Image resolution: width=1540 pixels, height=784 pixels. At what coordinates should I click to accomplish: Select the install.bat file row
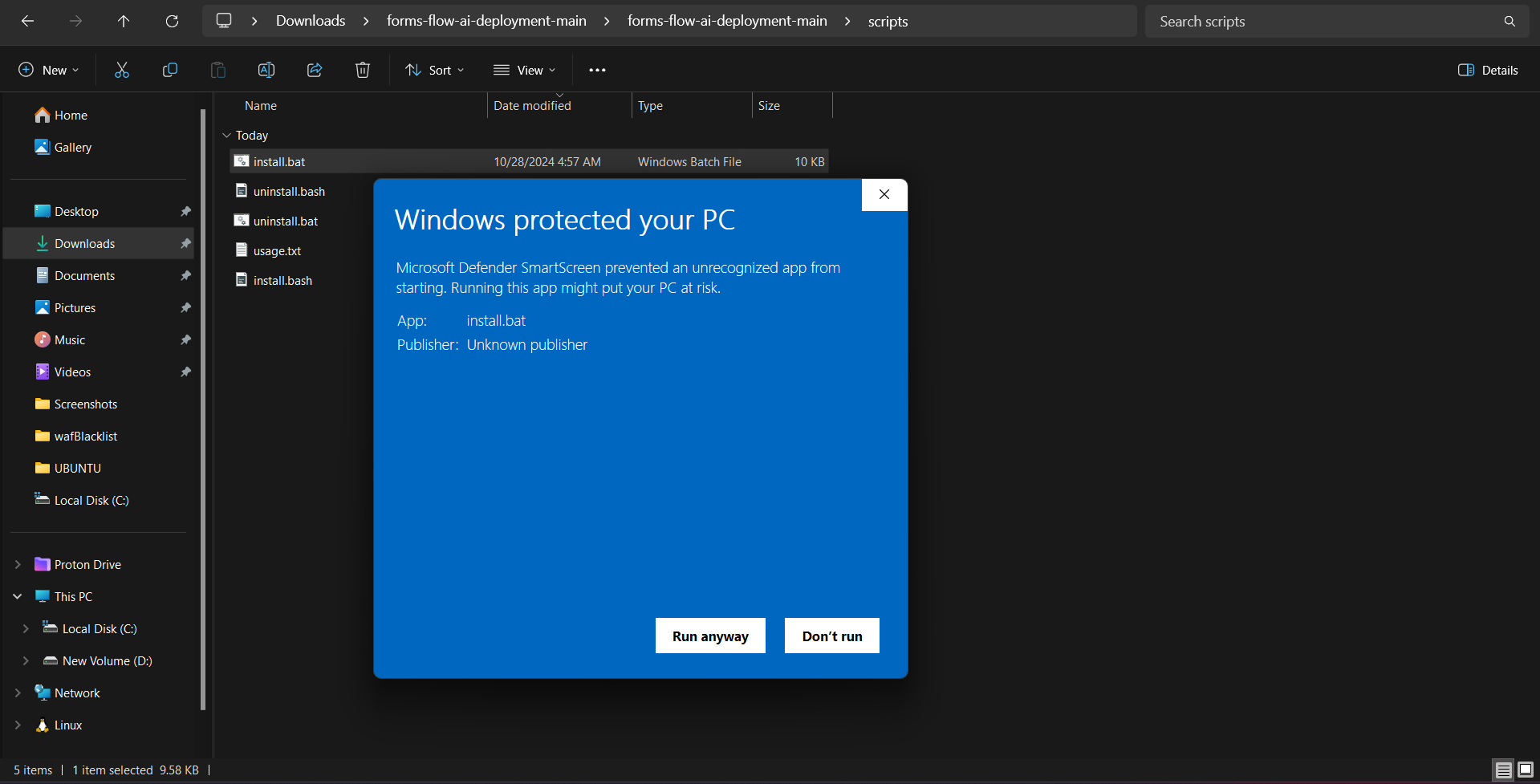tap(530, 161)
